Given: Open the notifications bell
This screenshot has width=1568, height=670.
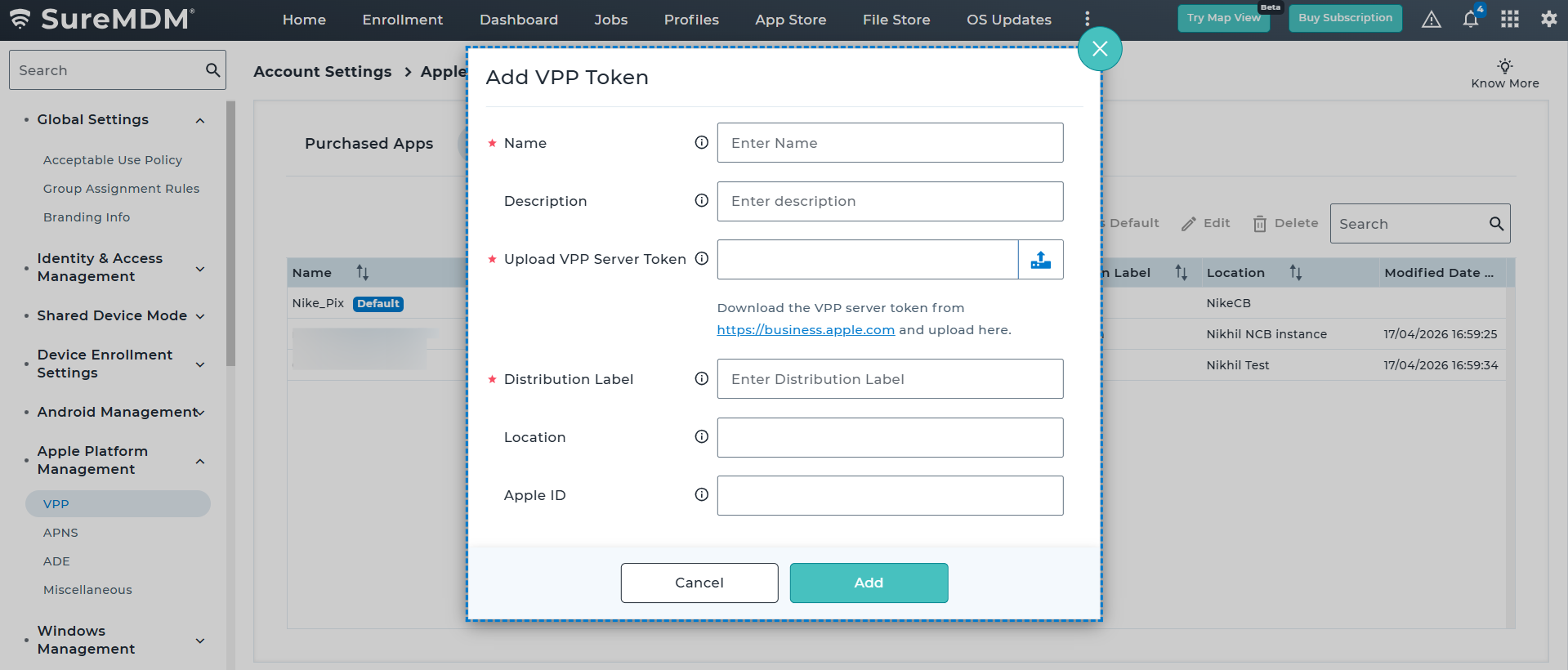Looking at the screenshot, I should [1470, 20].
